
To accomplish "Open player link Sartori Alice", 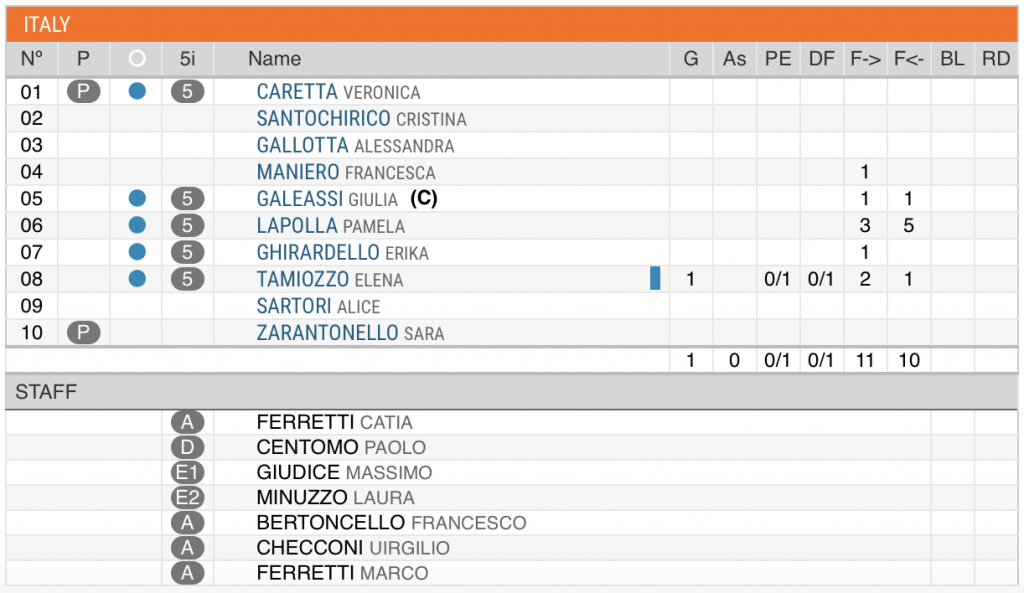I will [x=318, y=306].
